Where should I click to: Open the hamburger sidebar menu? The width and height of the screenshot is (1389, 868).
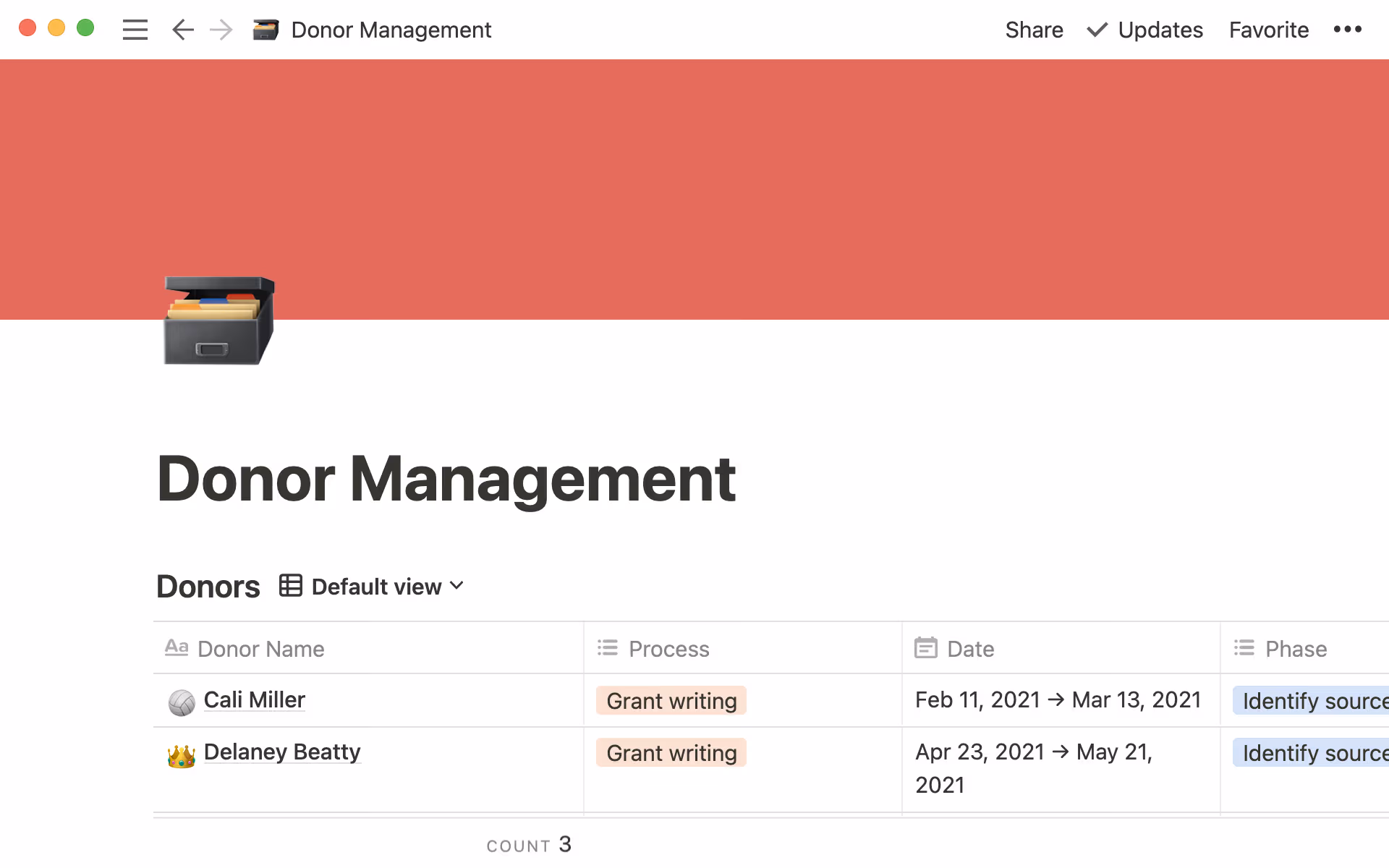pos(135,30)
